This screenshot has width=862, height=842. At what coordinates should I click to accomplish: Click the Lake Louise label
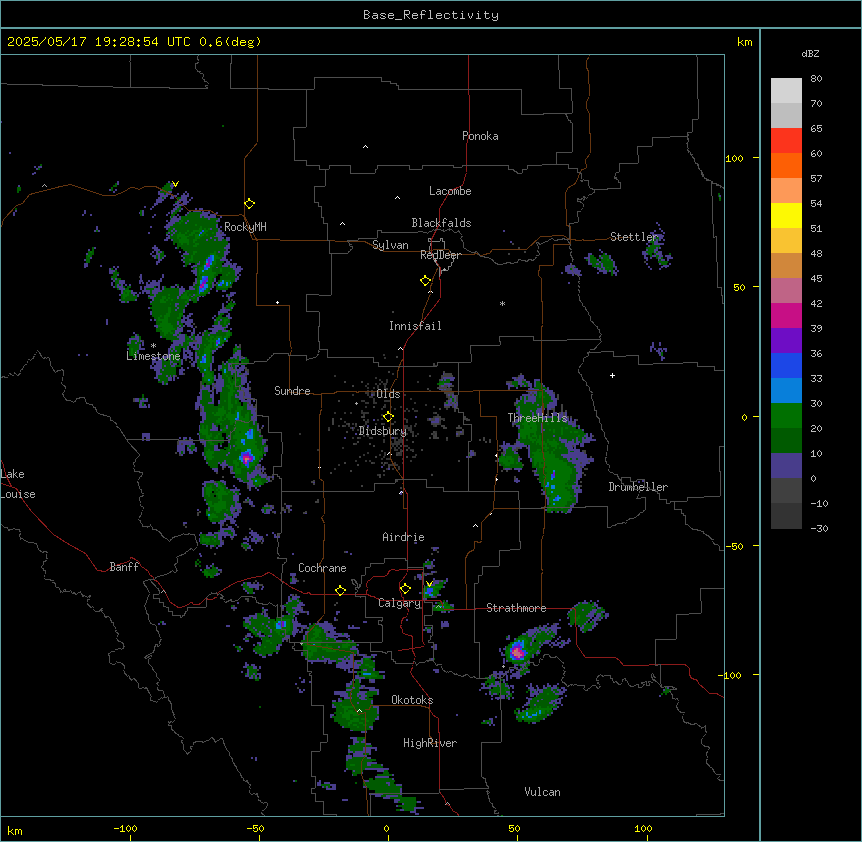(18, 484)
